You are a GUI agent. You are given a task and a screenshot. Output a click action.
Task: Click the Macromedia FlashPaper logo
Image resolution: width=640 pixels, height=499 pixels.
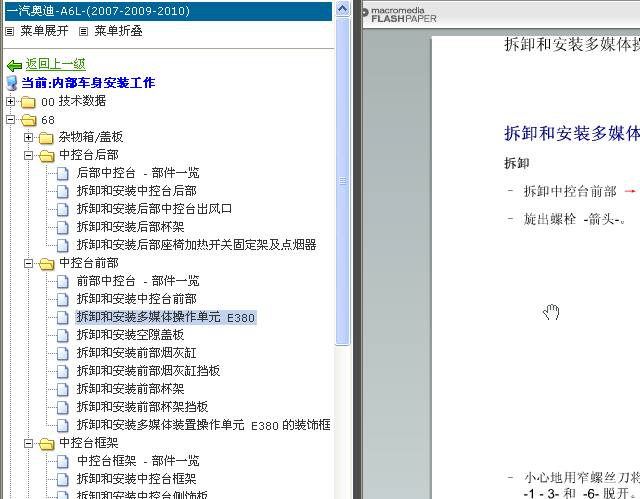click(x=400, y=15)
